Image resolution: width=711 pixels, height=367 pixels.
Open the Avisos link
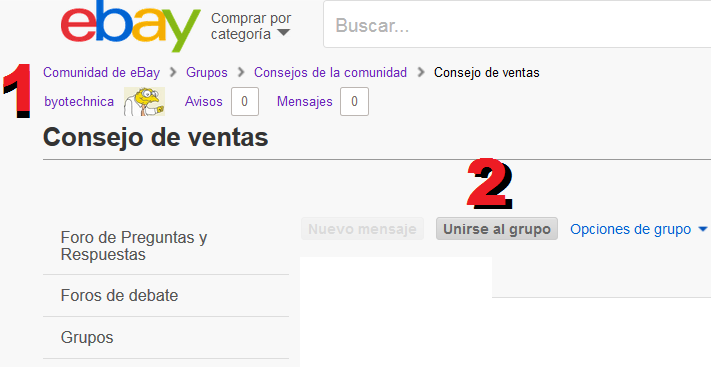[x=204, y=102]
